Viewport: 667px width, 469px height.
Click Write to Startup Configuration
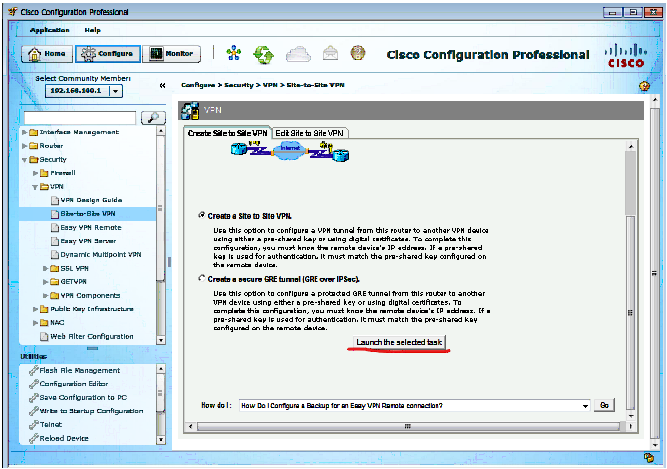pyautogui.click(x=91, y=411)
